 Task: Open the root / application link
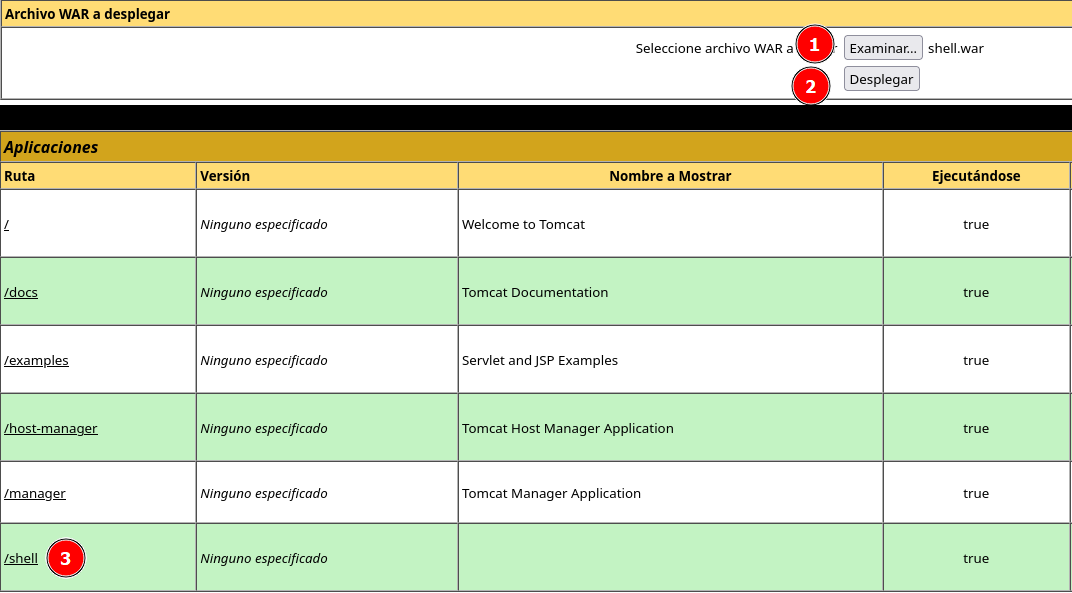coord(7,225)
